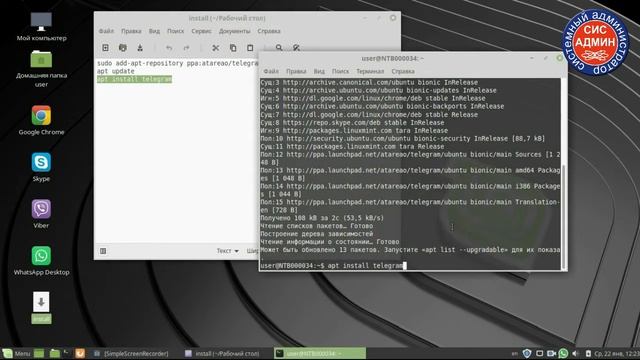Image resolution: width=640 pixels, height=360 pixels.
Task: Click the Redo arrow in text editor
Action: point(186,48)
